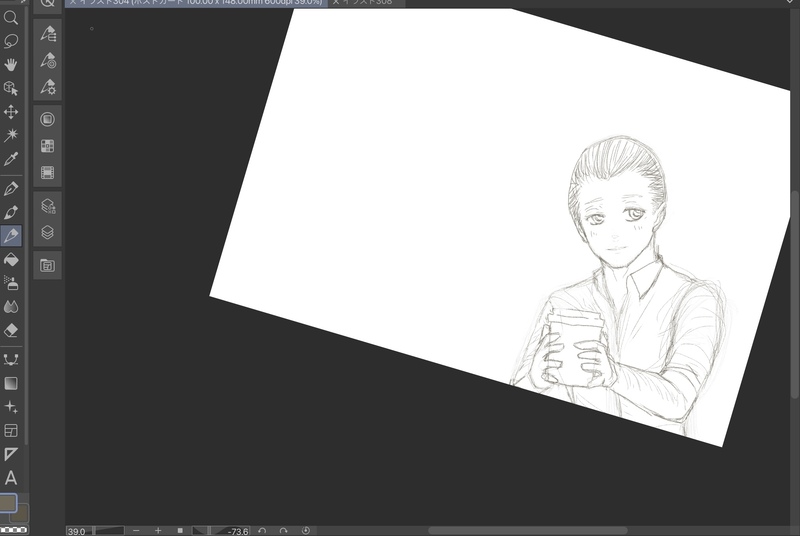Reset canvas rotation with circular icon
The width and height of the screenshot is (800, 536).
tap(306, 531)
